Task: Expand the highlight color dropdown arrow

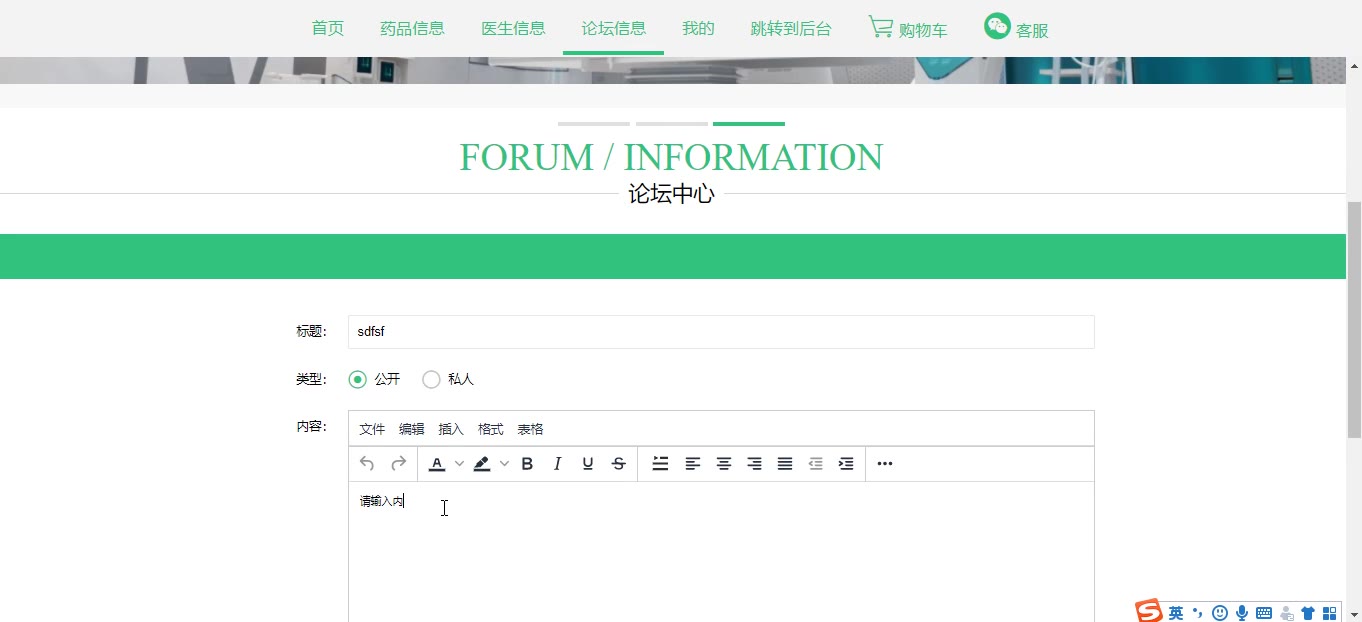Action: (504, 464)
